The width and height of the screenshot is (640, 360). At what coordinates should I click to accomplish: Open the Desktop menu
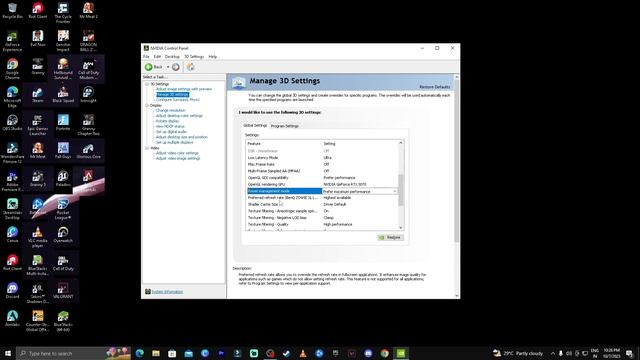(172, 57)
